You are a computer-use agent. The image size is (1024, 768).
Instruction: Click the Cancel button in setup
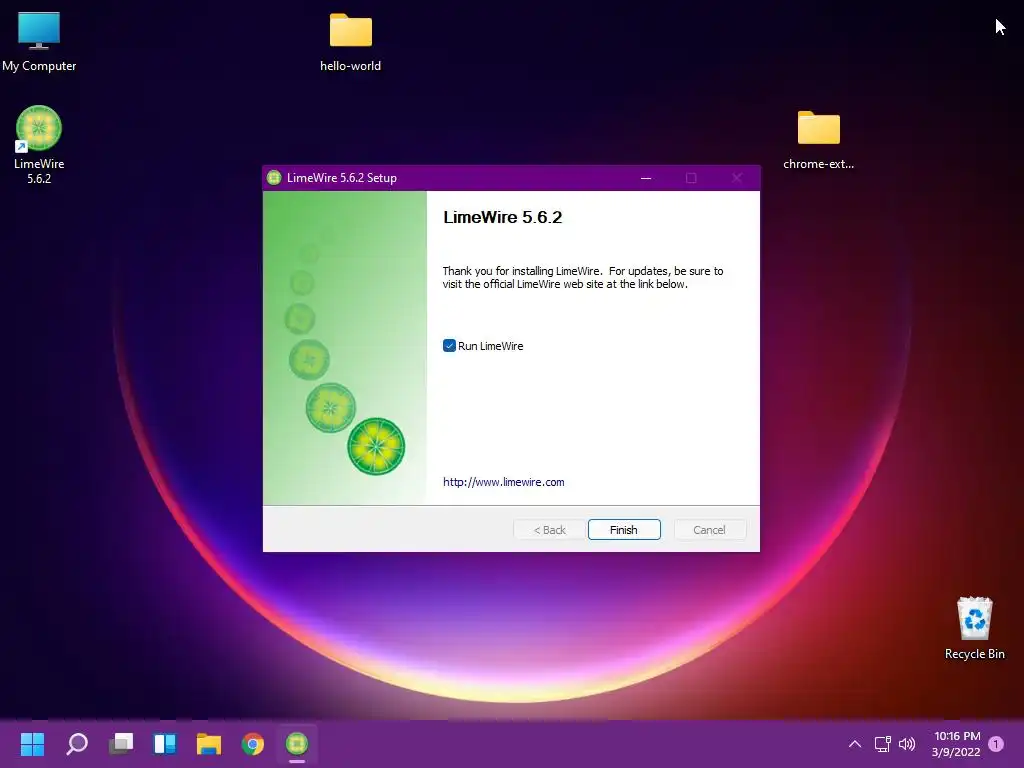709,530
